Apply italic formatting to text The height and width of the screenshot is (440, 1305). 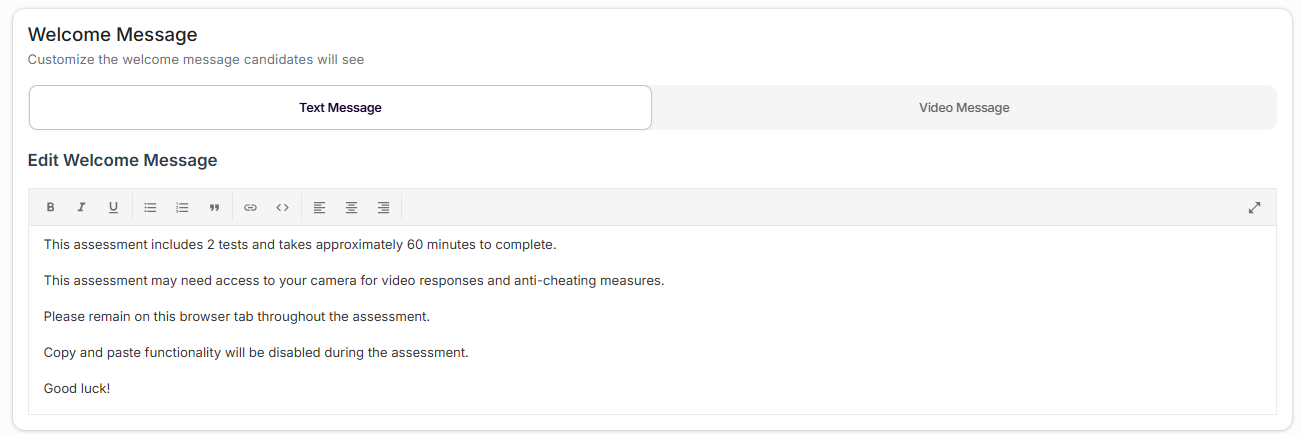pos(82,208)
